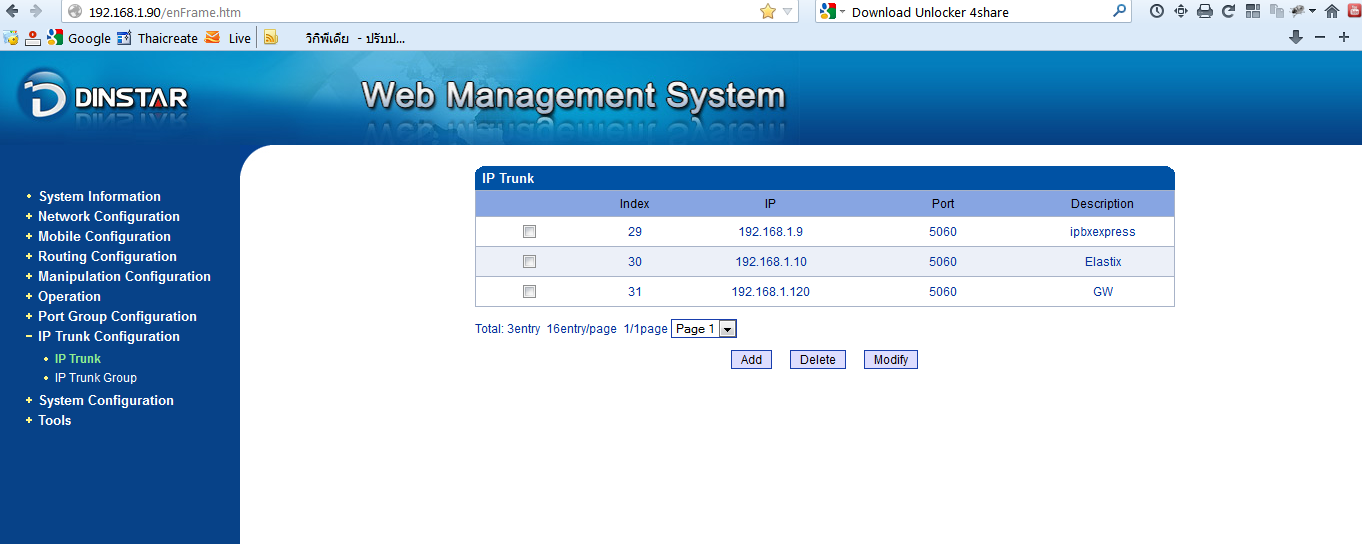Open the downloads arrow icon
The width and height of the screenshot is (1362, 544).
pyautogui.click(x=1296, y=37)
